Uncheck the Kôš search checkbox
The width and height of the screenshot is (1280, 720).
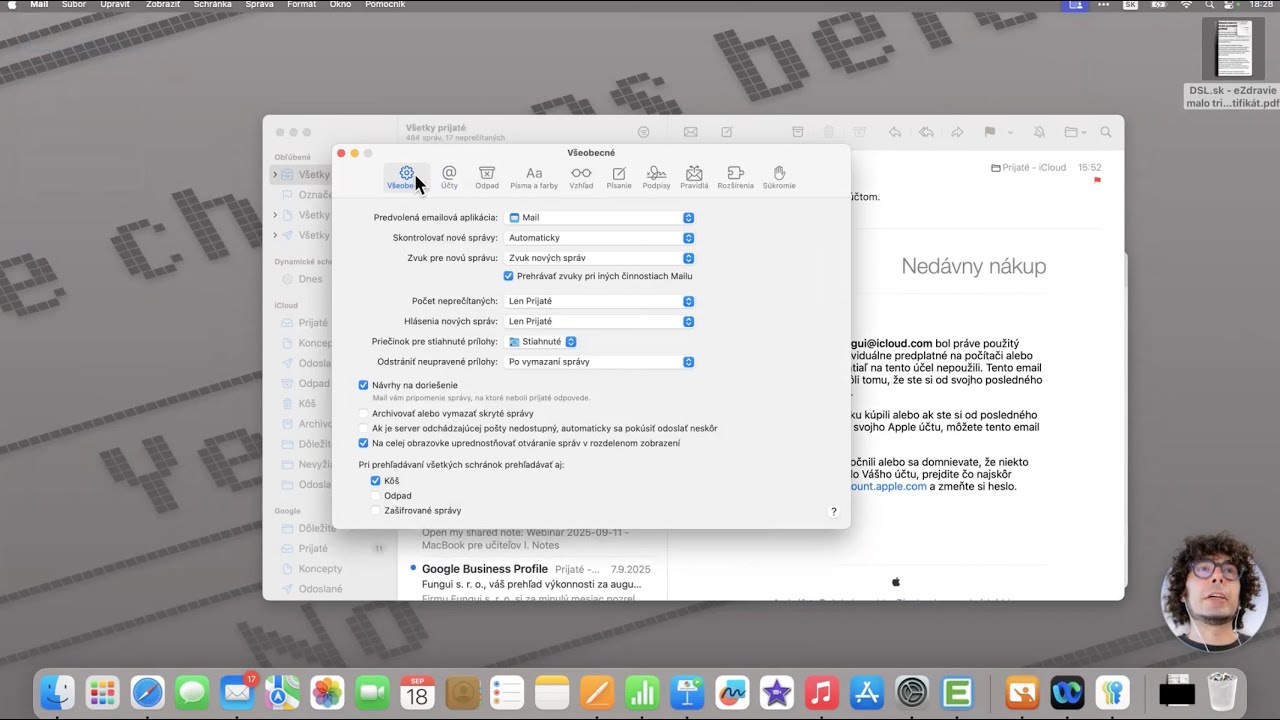[376, 481]
